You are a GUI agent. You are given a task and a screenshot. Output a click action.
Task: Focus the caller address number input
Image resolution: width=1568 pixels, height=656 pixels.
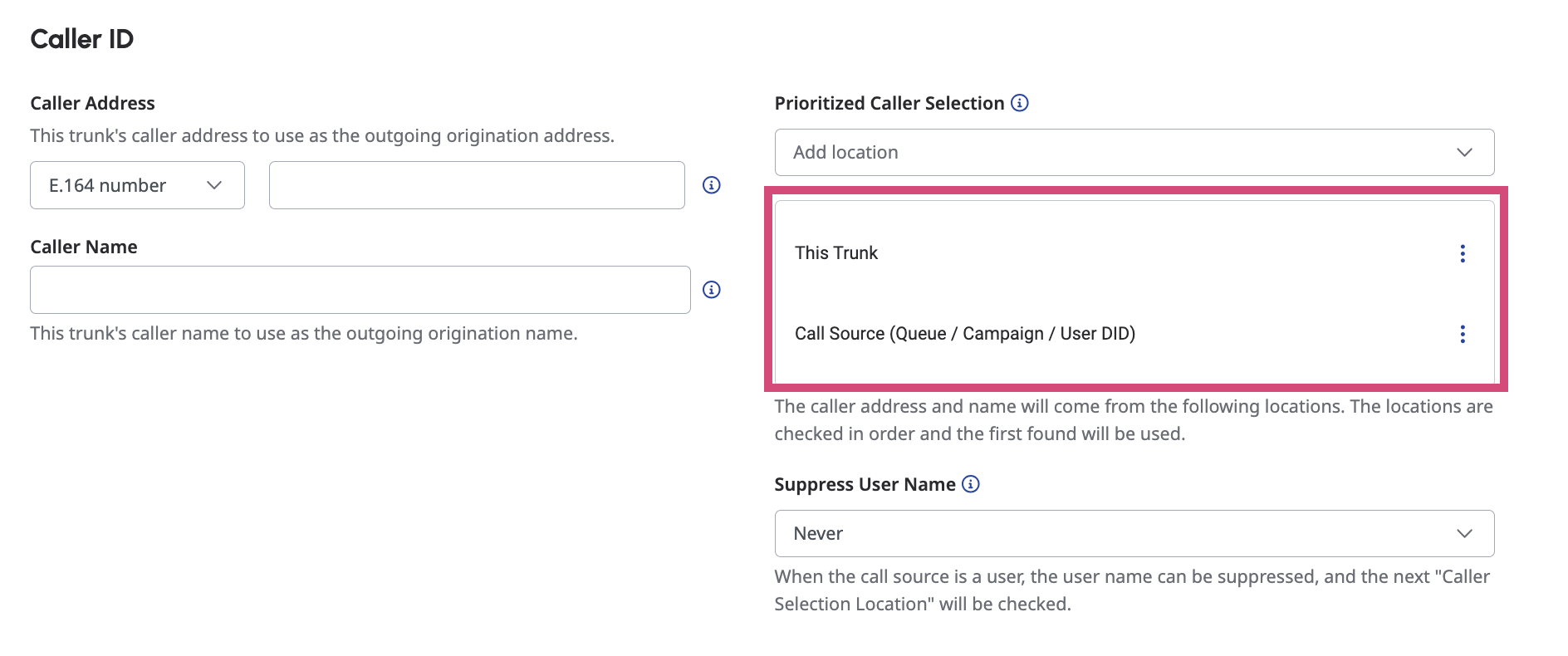(477, 185)
